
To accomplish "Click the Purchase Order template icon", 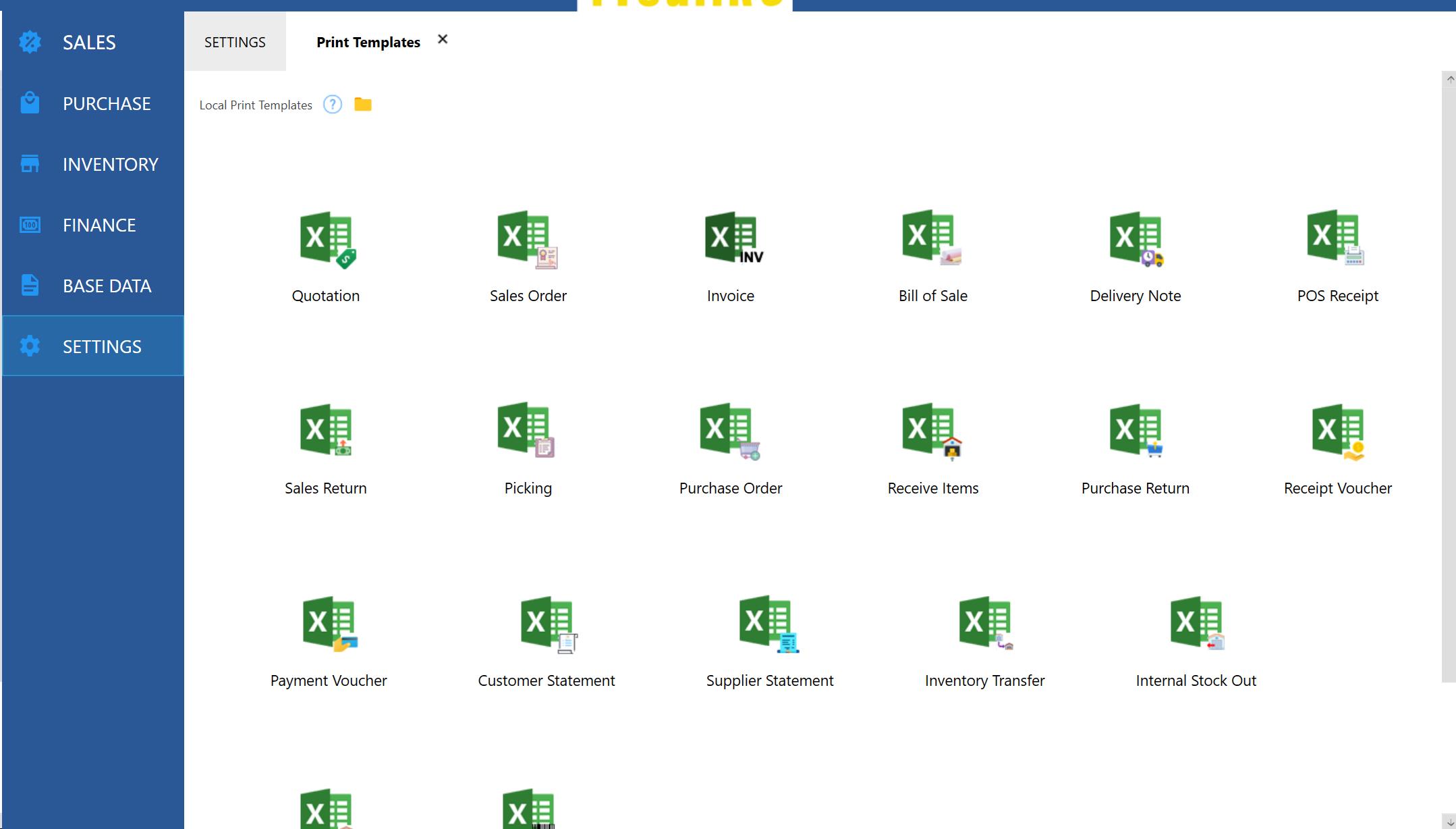I will pos(729,432).
